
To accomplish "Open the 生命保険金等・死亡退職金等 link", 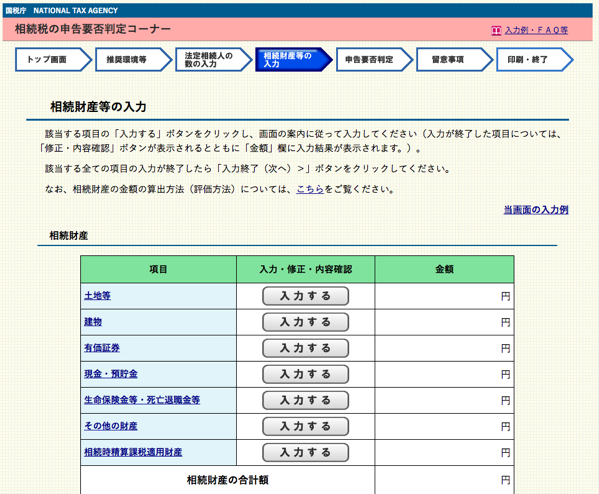I will tap(142, 400).
